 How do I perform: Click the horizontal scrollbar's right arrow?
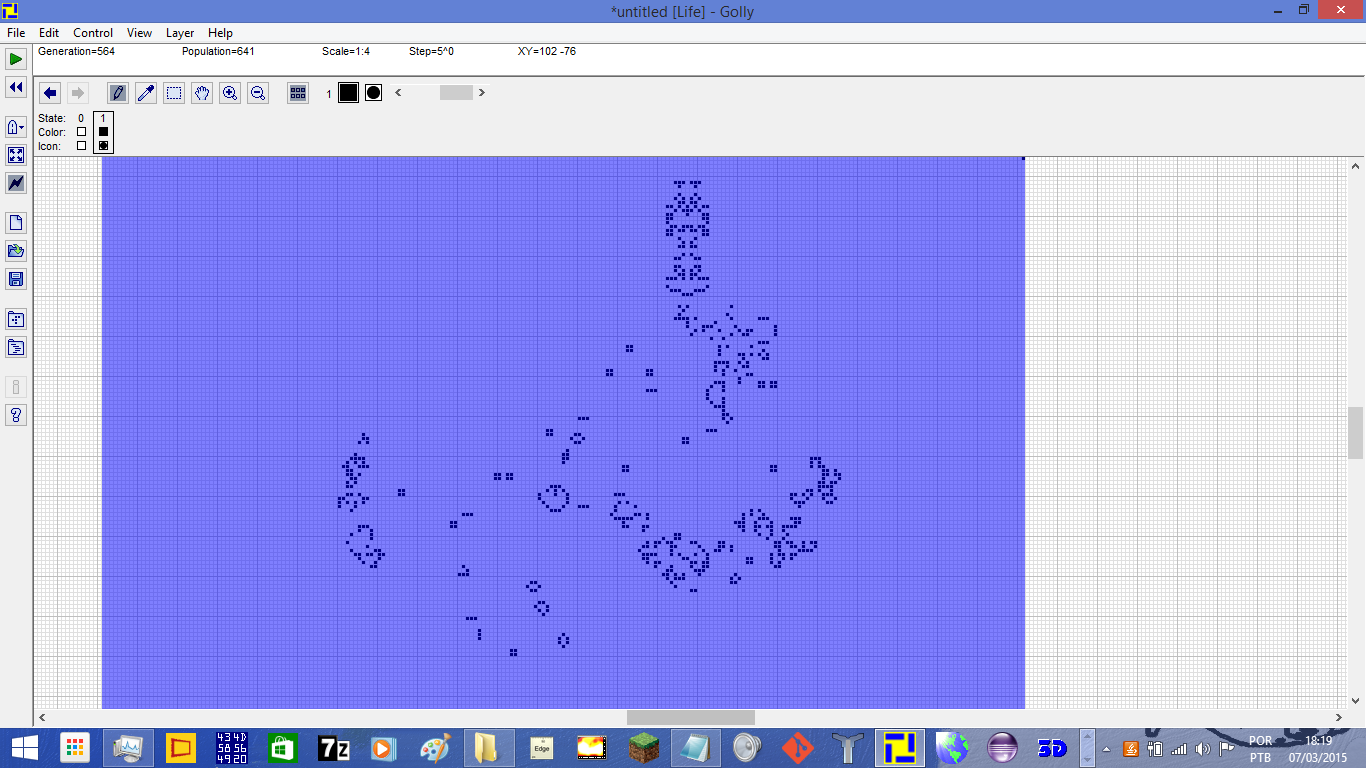point(1340,717)
